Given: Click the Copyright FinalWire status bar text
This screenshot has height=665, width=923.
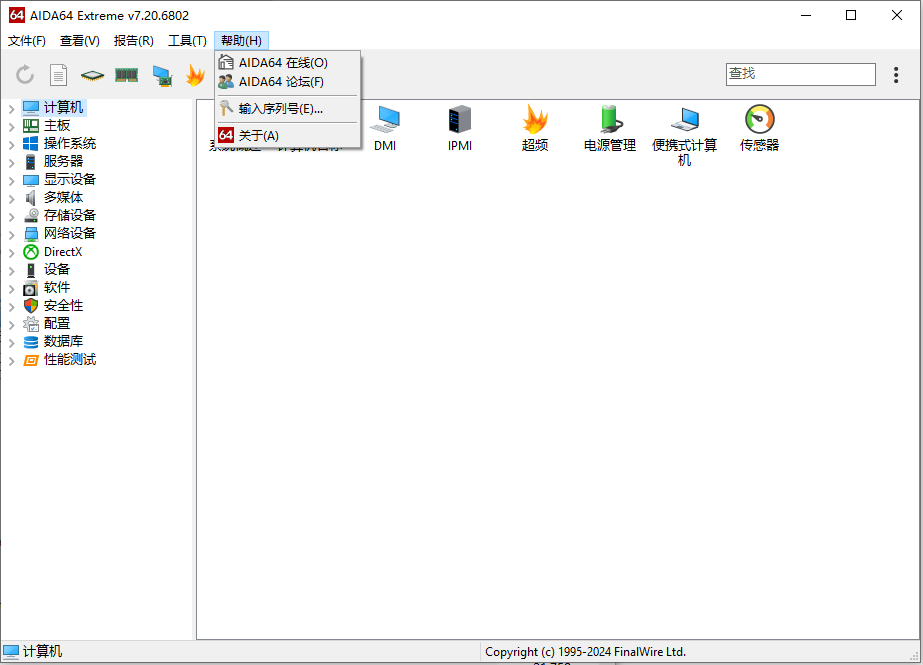Looking at the screenshot, I should coord(585,652).
